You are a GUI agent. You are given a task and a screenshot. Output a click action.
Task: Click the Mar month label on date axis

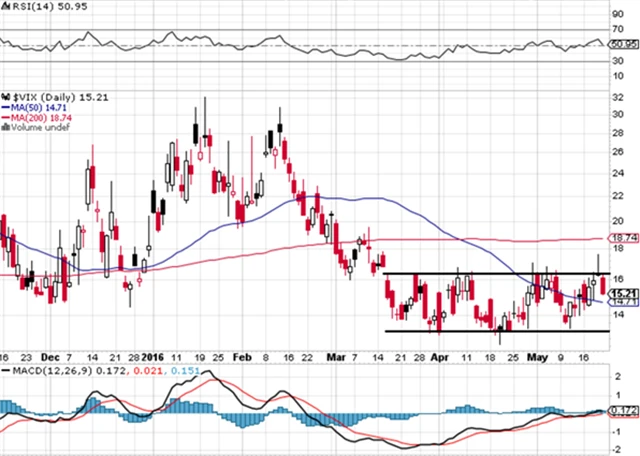click(x=336, y=358)
